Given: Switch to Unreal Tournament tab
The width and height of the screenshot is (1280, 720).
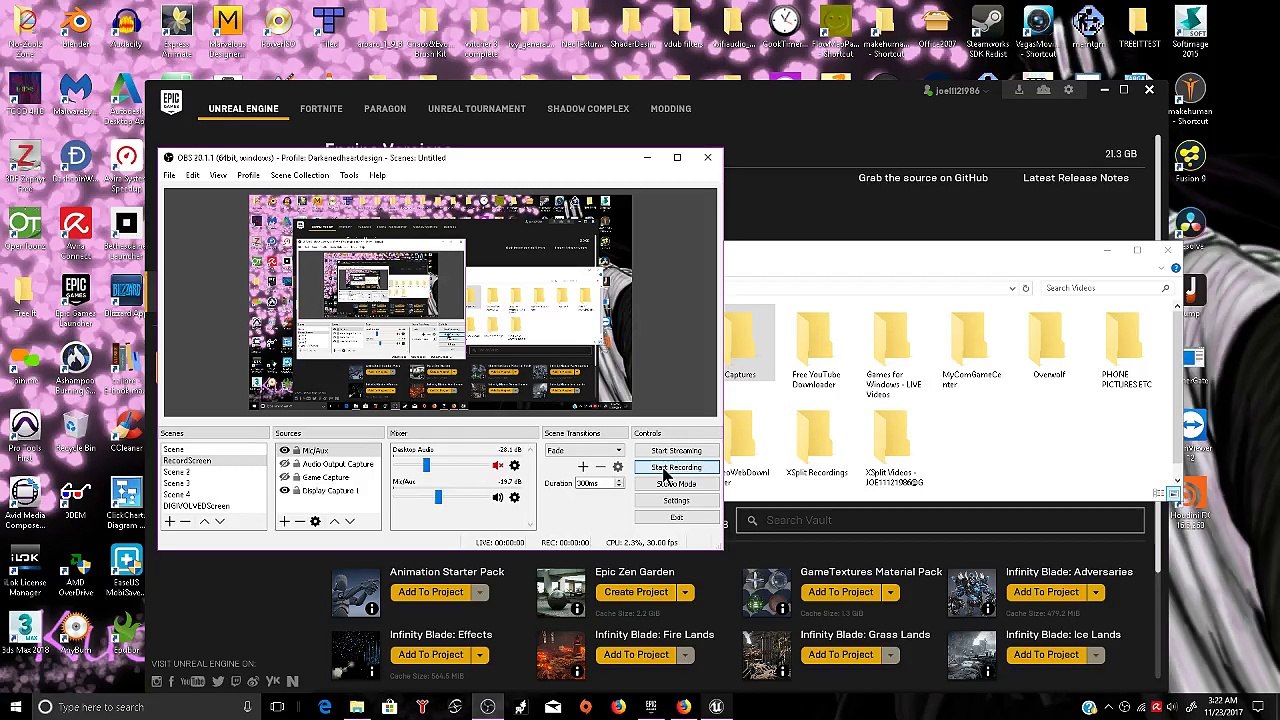Looking at the screenshot, I should [x=476, y=108].
